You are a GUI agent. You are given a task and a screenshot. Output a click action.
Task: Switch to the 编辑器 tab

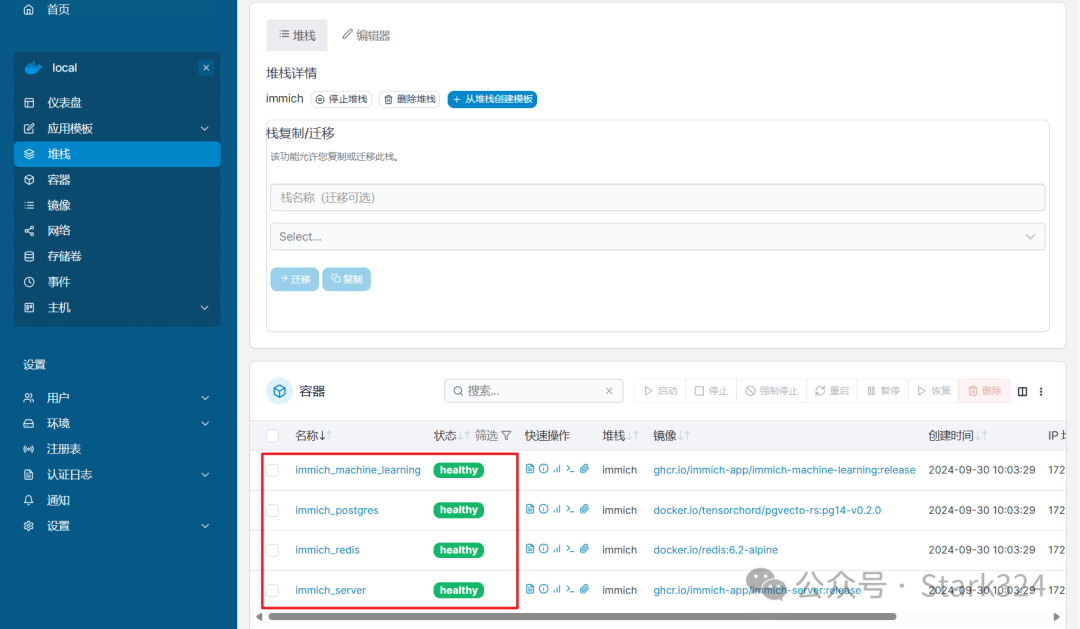366,35
